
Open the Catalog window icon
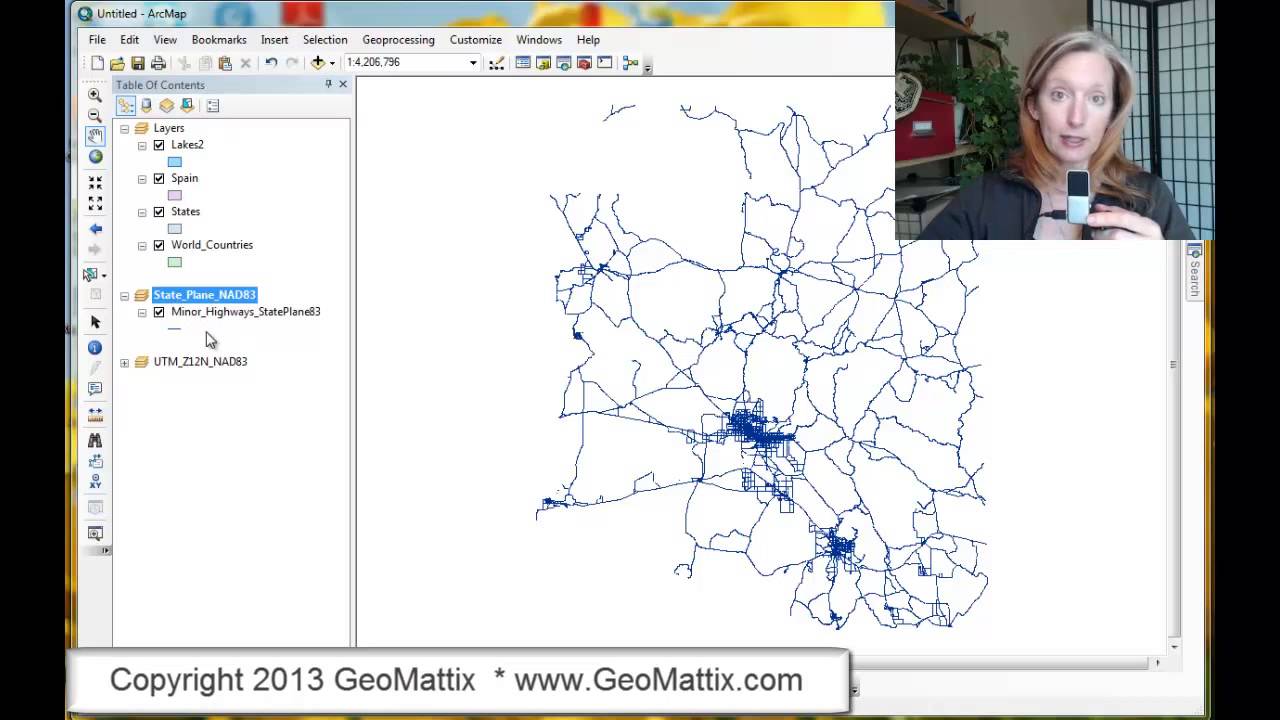(x=543, y=63)
